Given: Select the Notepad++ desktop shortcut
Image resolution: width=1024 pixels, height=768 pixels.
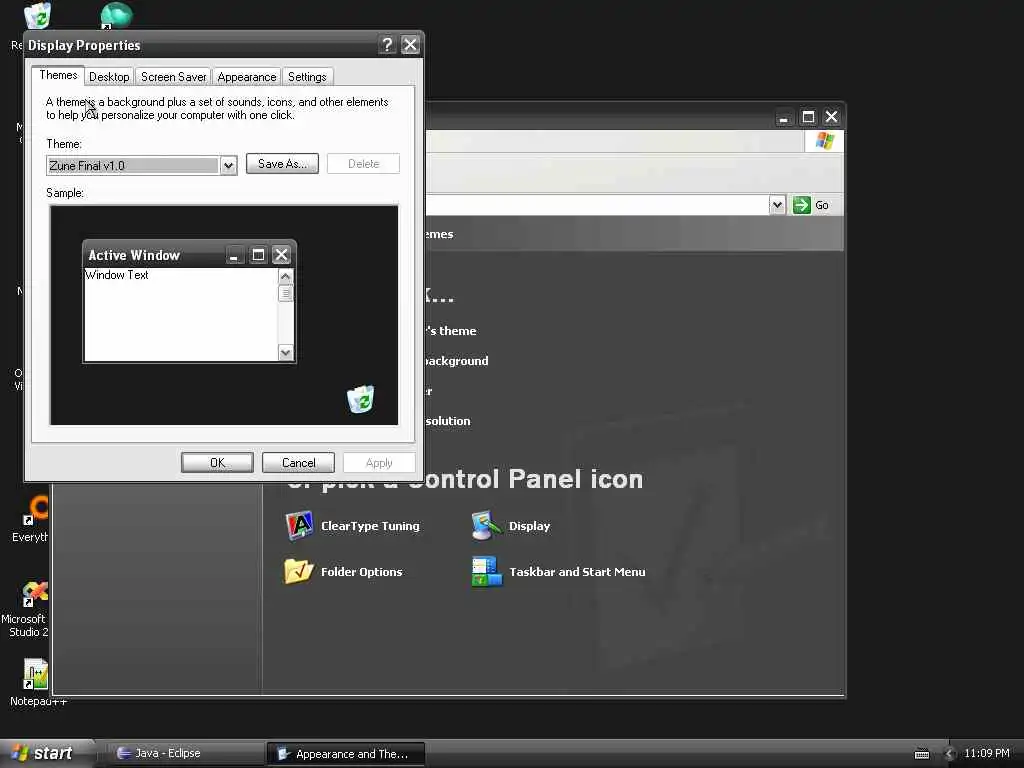Looking at the screenshot, I should coord(37,682).
